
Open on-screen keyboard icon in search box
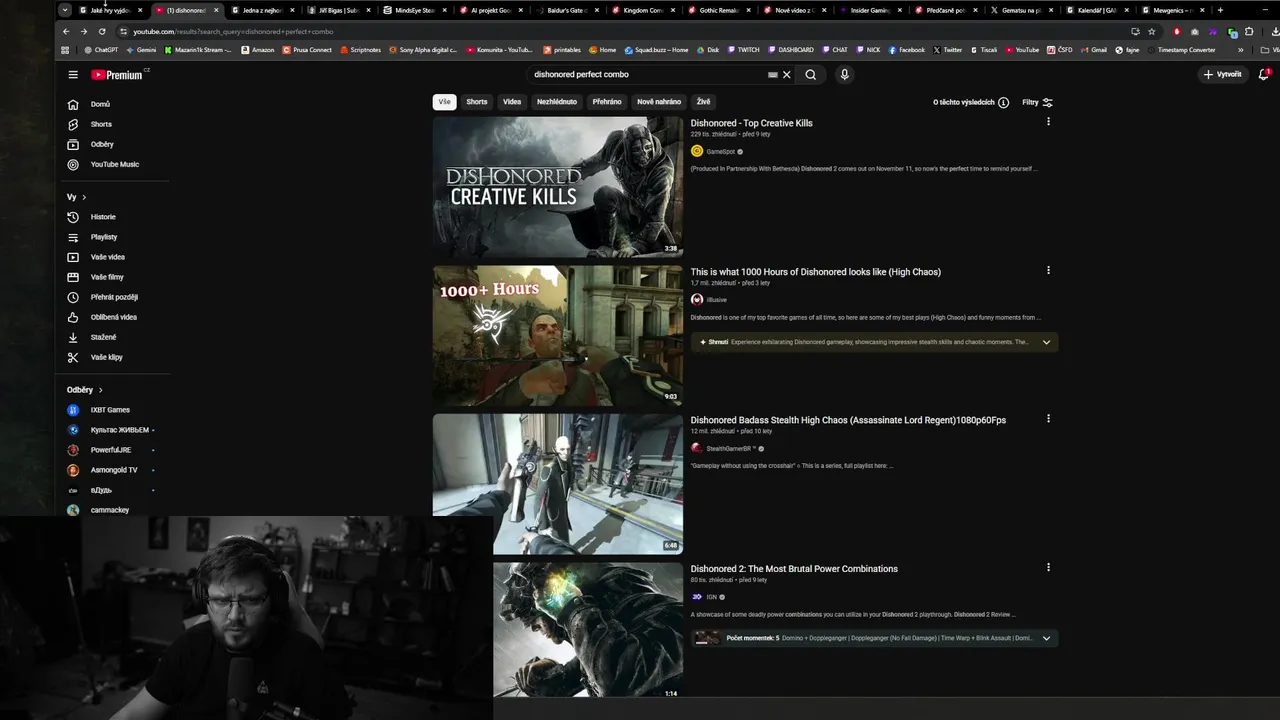(772, 74)
